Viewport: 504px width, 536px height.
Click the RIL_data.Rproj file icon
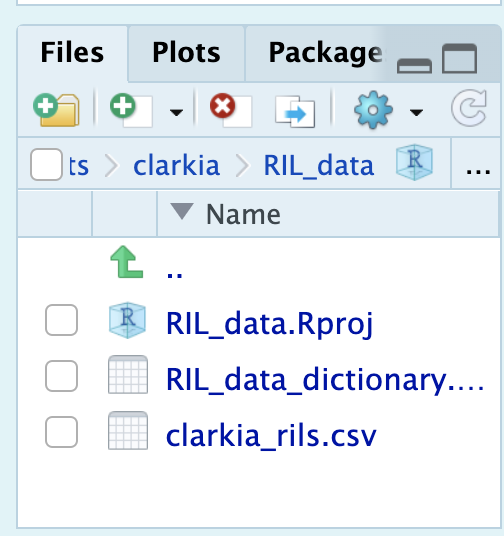(x=127, y=320)
